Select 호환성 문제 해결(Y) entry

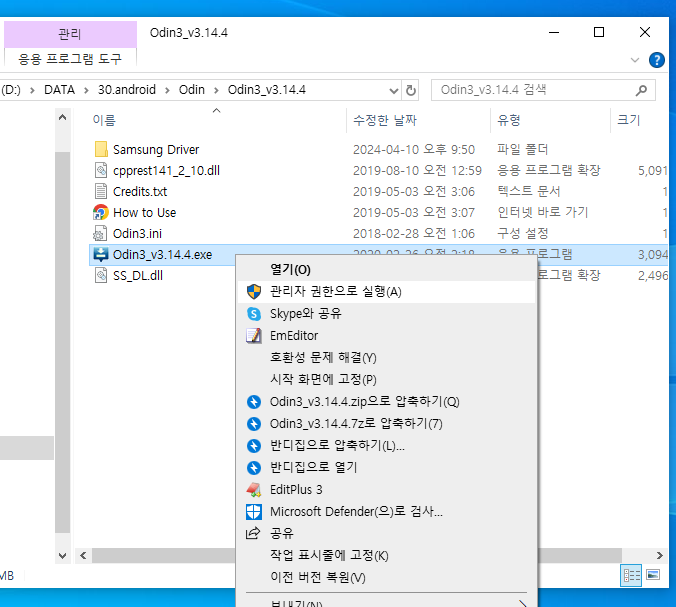[386, 357]
